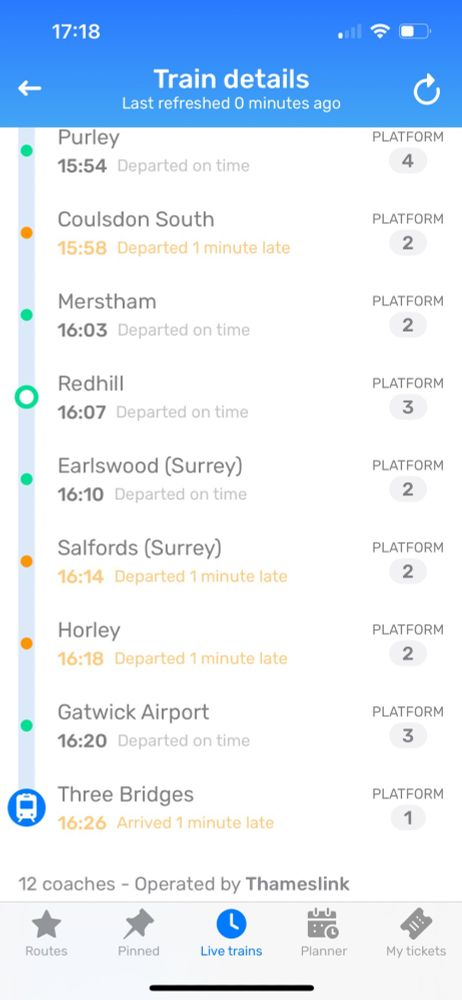Viewport: 462px width, 1000px height.
Task: Refresh train details with the reload icon
Action: [426, 90]
